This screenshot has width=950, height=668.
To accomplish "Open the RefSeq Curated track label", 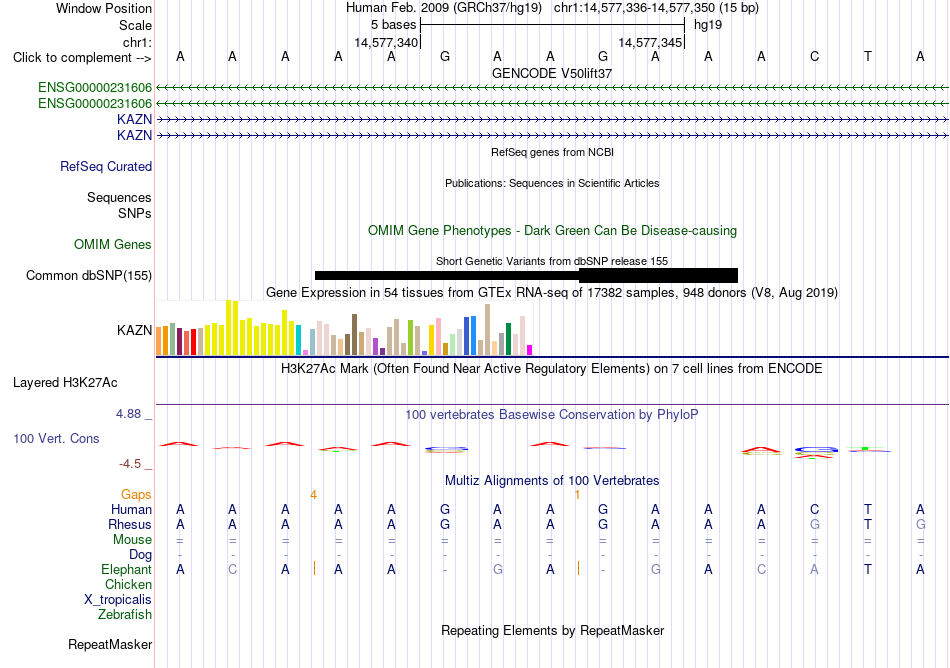I will coord(106,167).
